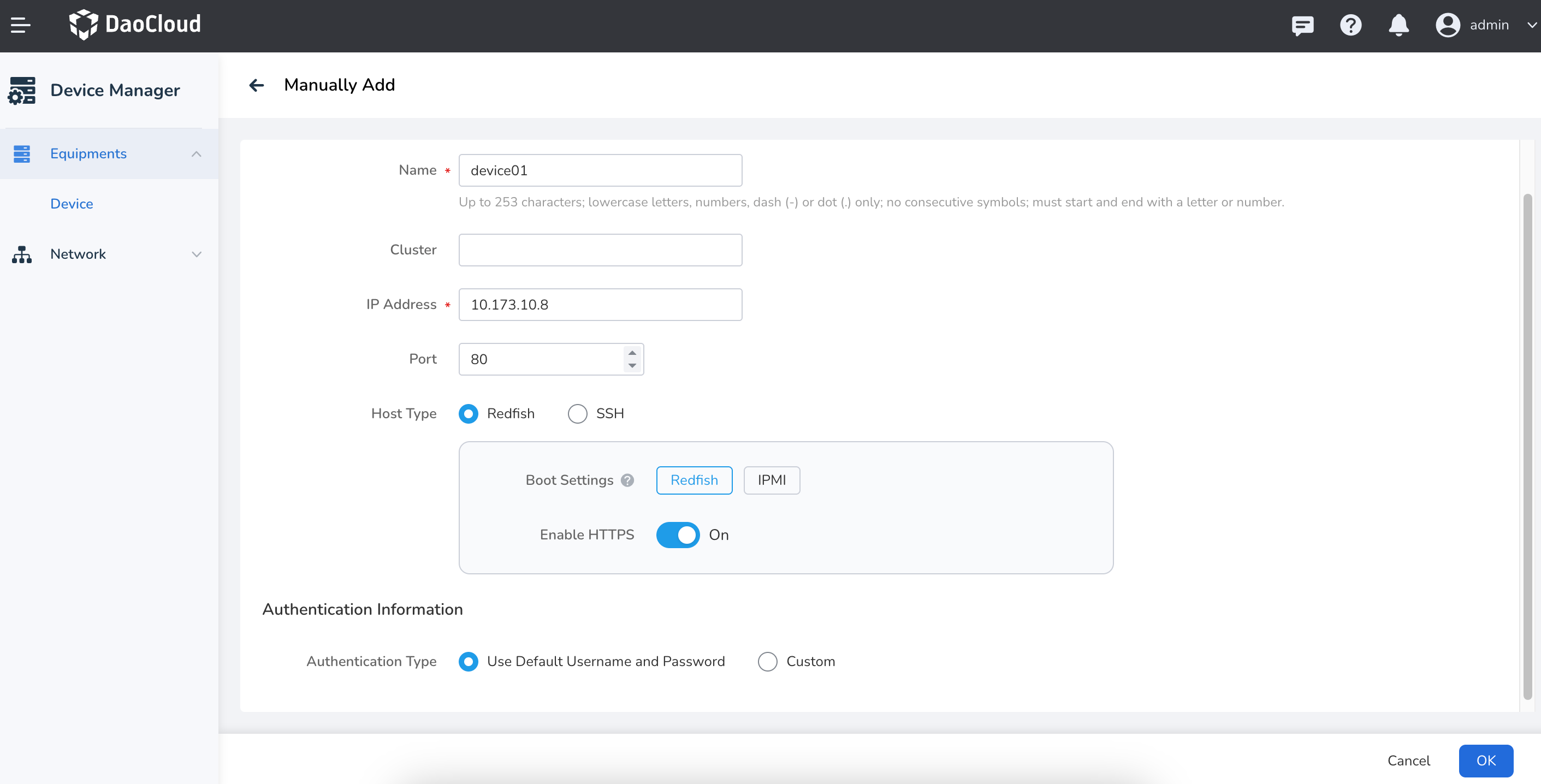Turn off the Enable HTTPS switch
1541x784 pixels.
click(677, 534)
